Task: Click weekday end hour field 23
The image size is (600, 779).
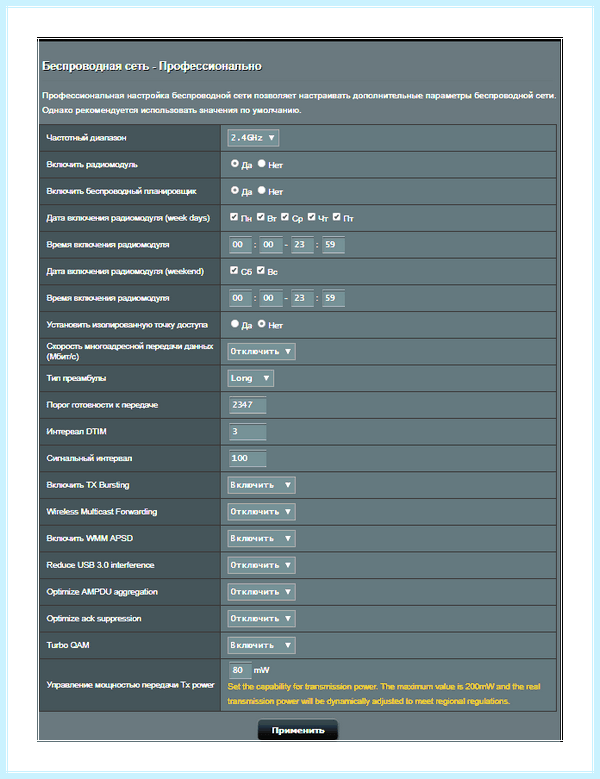Action: [x=302, y=244]
